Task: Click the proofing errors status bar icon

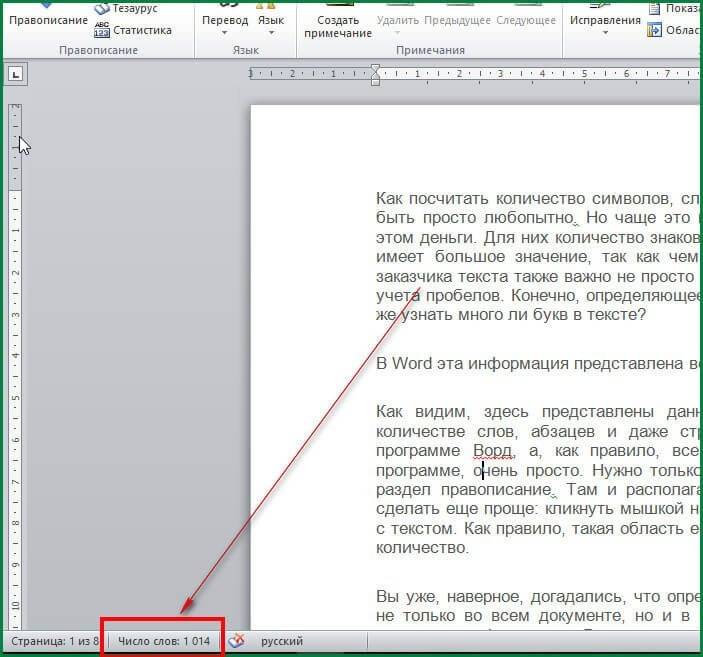Action: click(237, 641)
